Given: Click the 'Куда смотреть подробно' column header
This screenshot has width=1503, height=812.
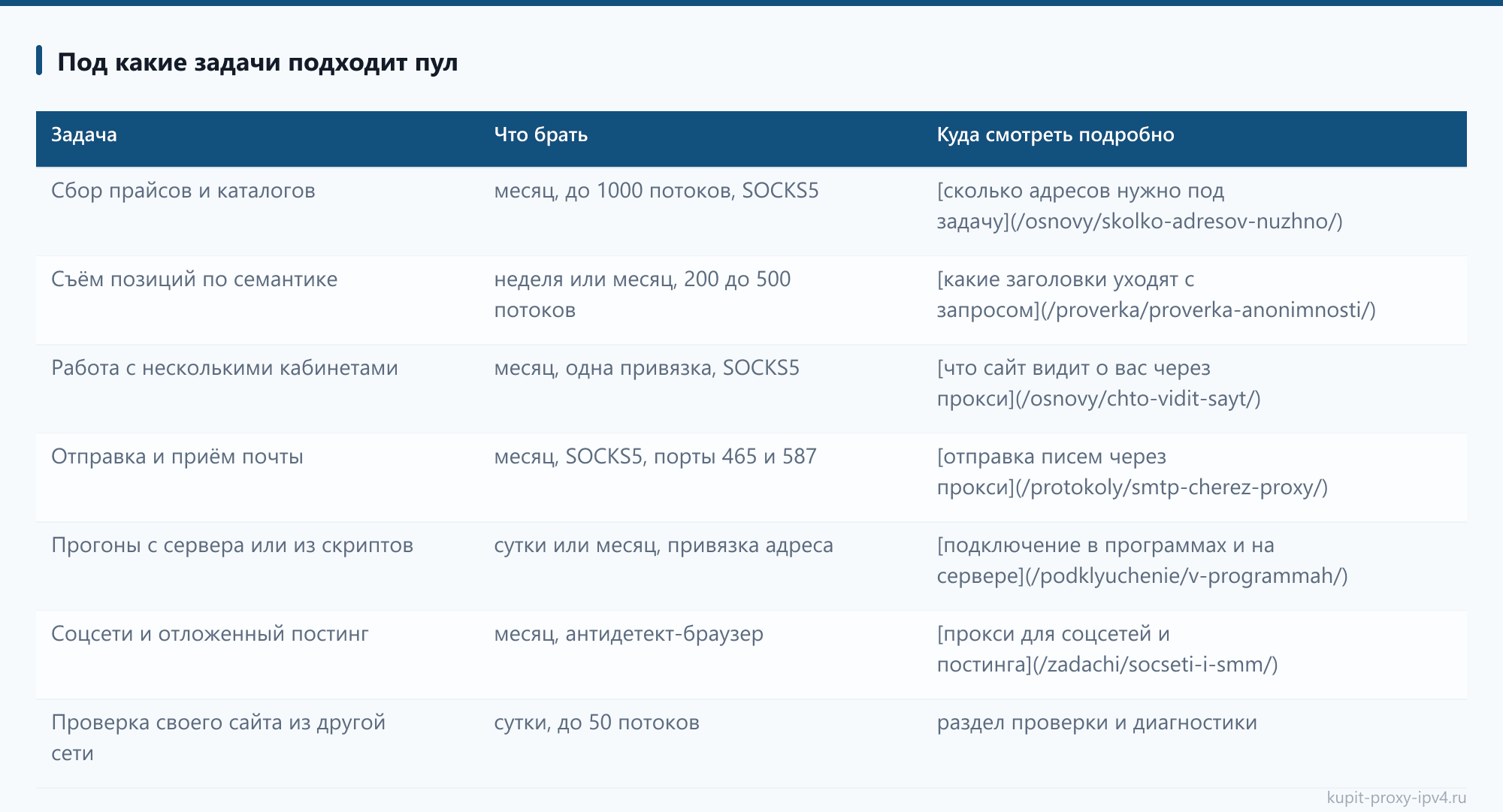Looking at the screenshot, I should 1193,138.
